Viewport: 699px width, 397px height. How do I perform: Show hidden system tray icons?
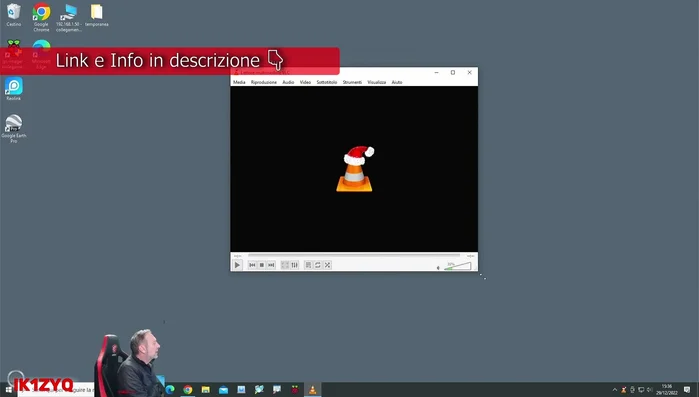tap(615, 390)
